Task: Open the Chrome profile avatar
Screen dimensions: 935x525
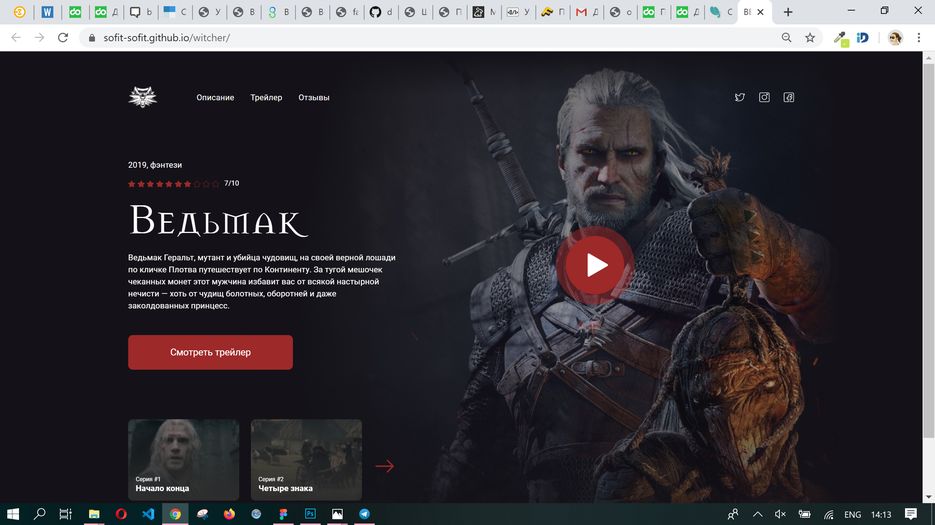Action: 895,38
